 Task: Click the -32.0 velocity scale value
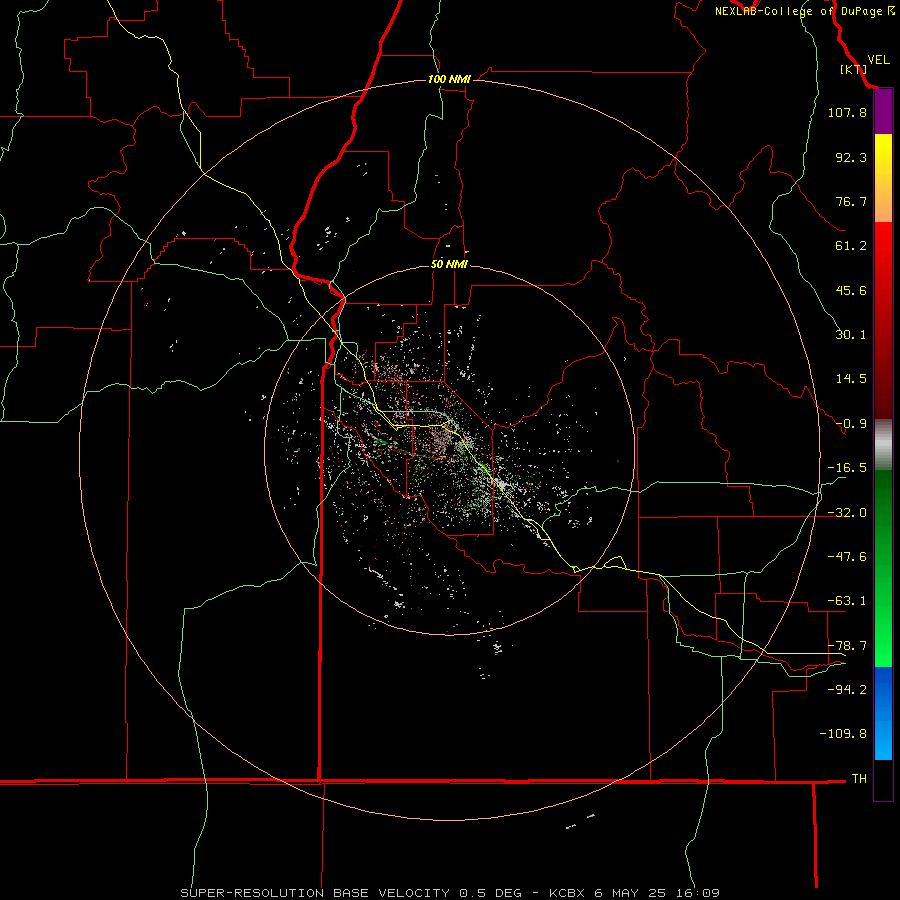[x=847, y=513]
